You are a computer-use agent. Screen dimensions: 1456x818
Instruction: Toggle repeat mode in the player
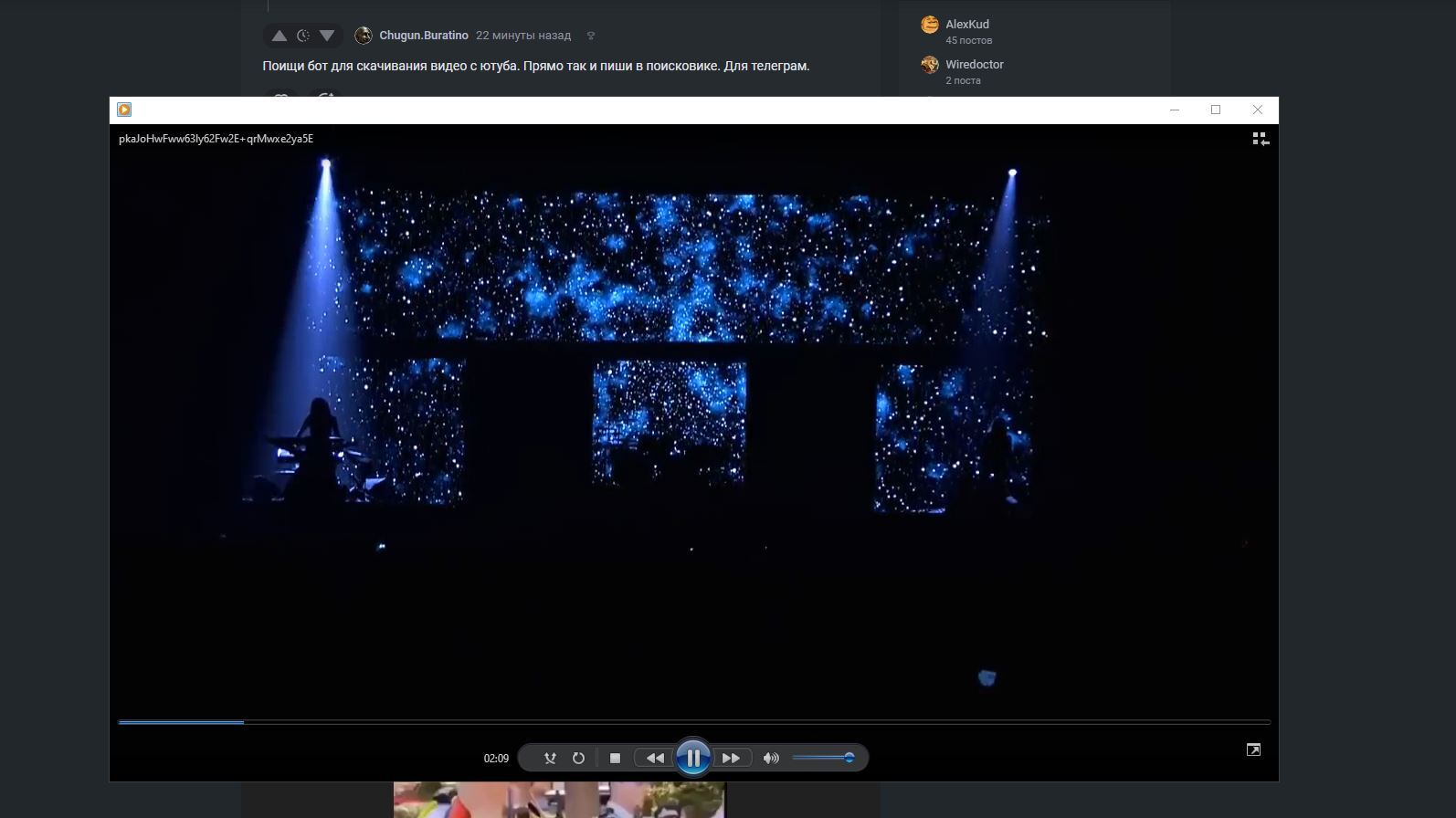pos(578,758)
